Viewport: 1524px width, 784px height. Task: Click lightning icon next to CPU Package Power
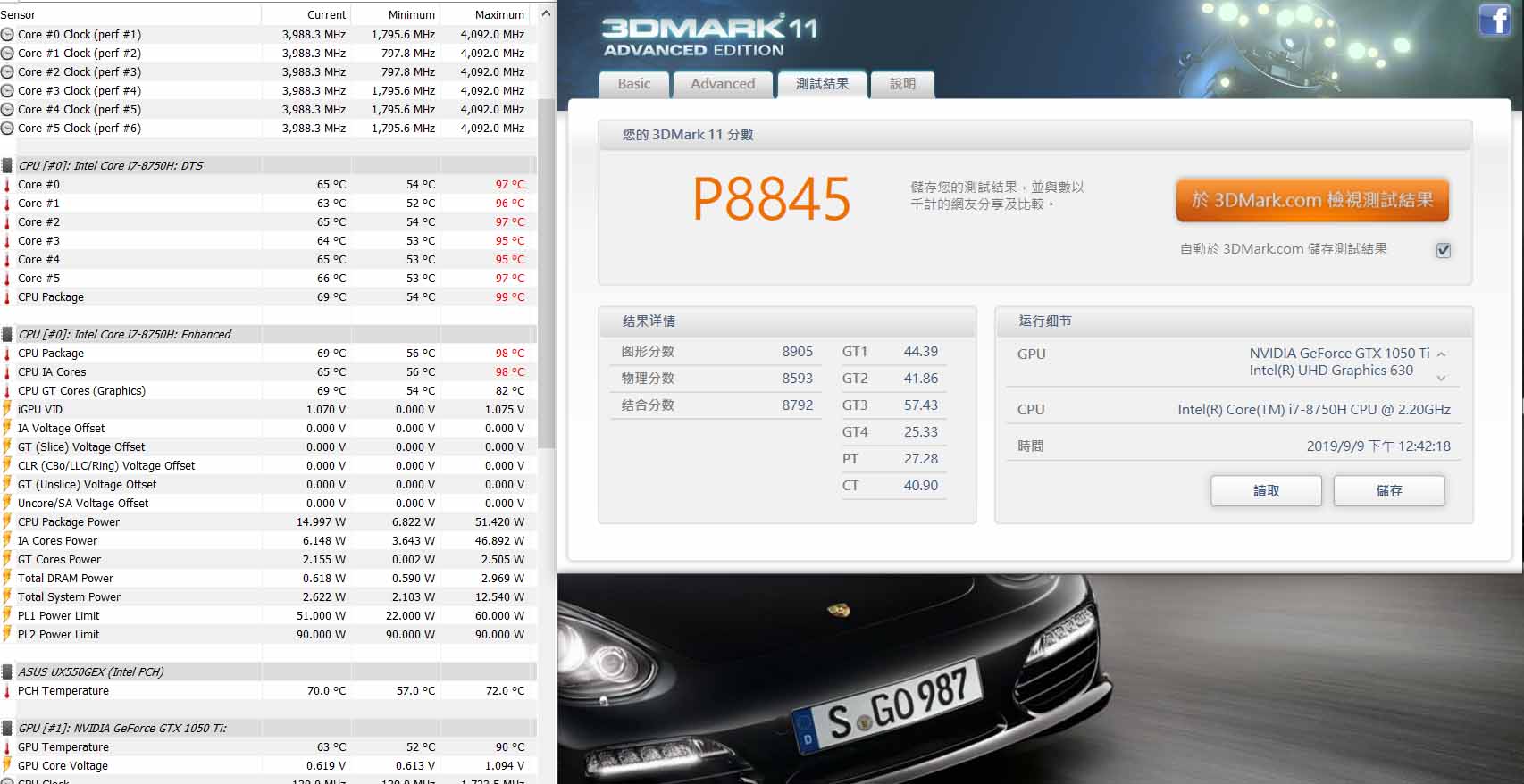click(x=7, y=522)
